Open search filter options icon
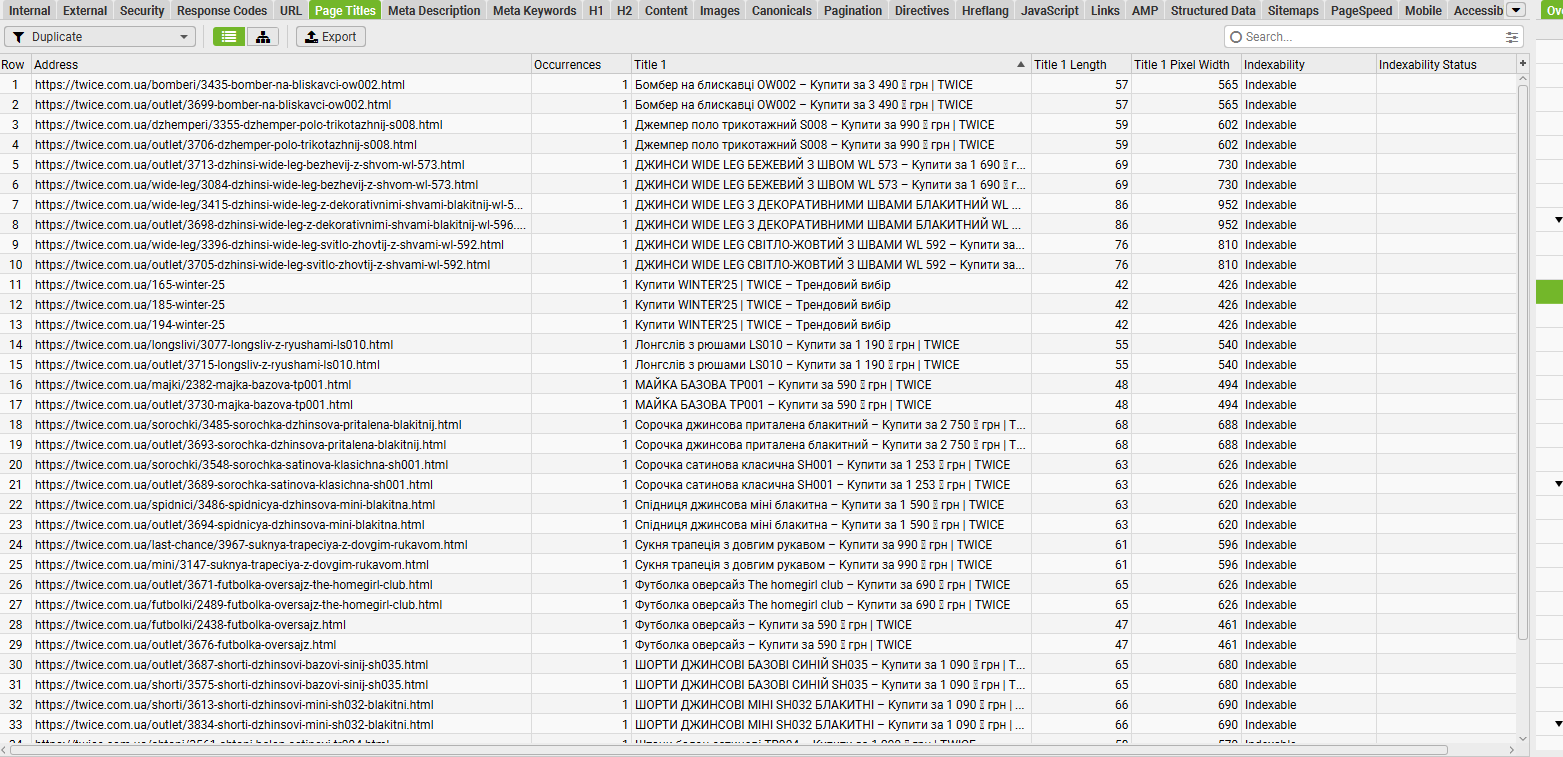Screen dimensions: 1563x757 point(1511,37)
